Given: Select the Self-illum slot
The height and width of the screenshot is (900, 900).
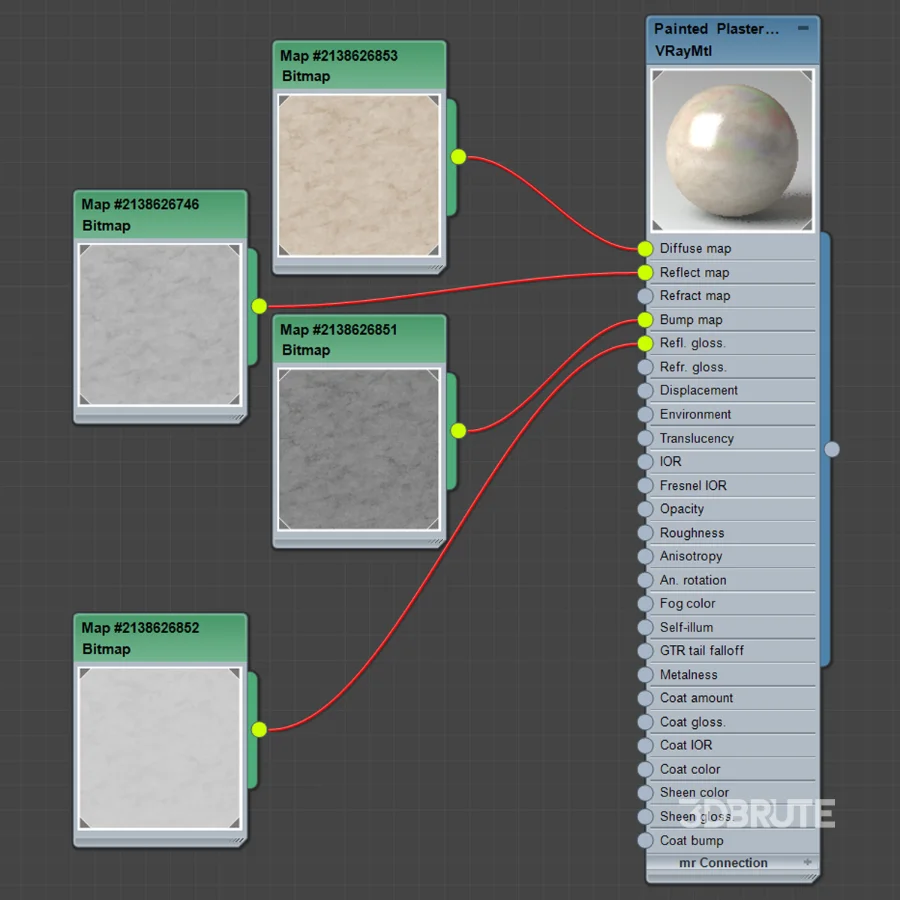Looking at the screenshot, I should (686, 627).
